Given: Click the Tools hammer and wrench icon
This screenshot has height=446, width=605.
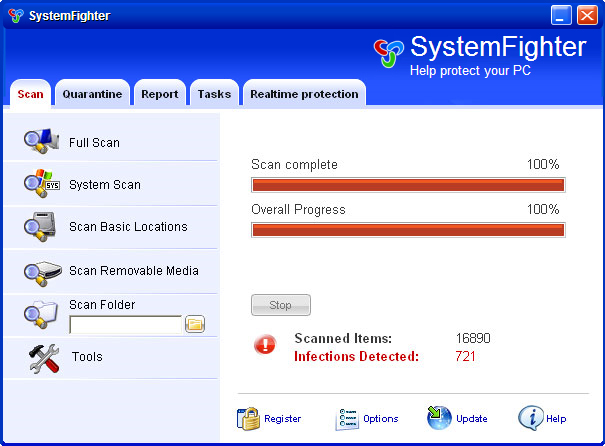Looking at the screenshot, I should tap(44, 358).
